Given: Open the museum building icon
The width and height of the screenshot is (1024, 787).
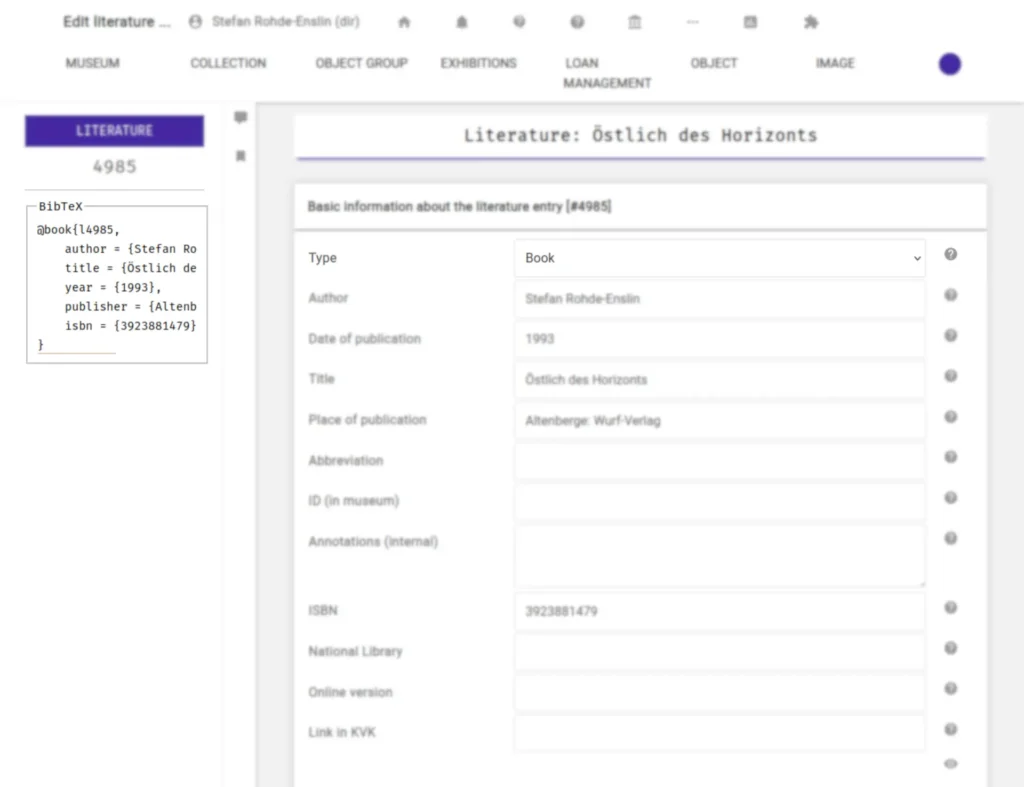Looking at the screenshot, I should click(x=635, y=22).
